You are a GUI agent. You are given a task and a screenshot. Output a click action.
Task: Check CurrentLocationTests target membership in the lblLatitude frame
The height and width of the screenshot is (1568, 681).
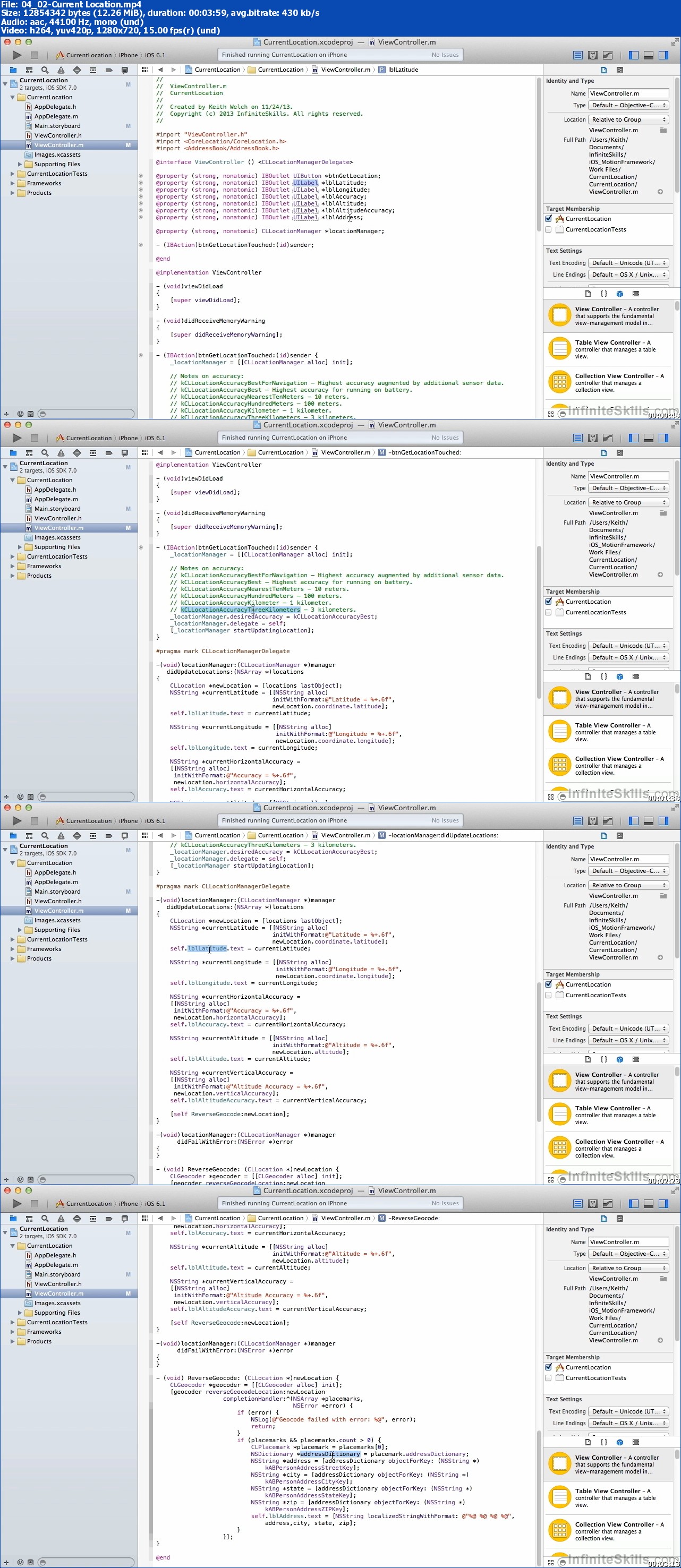click(549, 229)
